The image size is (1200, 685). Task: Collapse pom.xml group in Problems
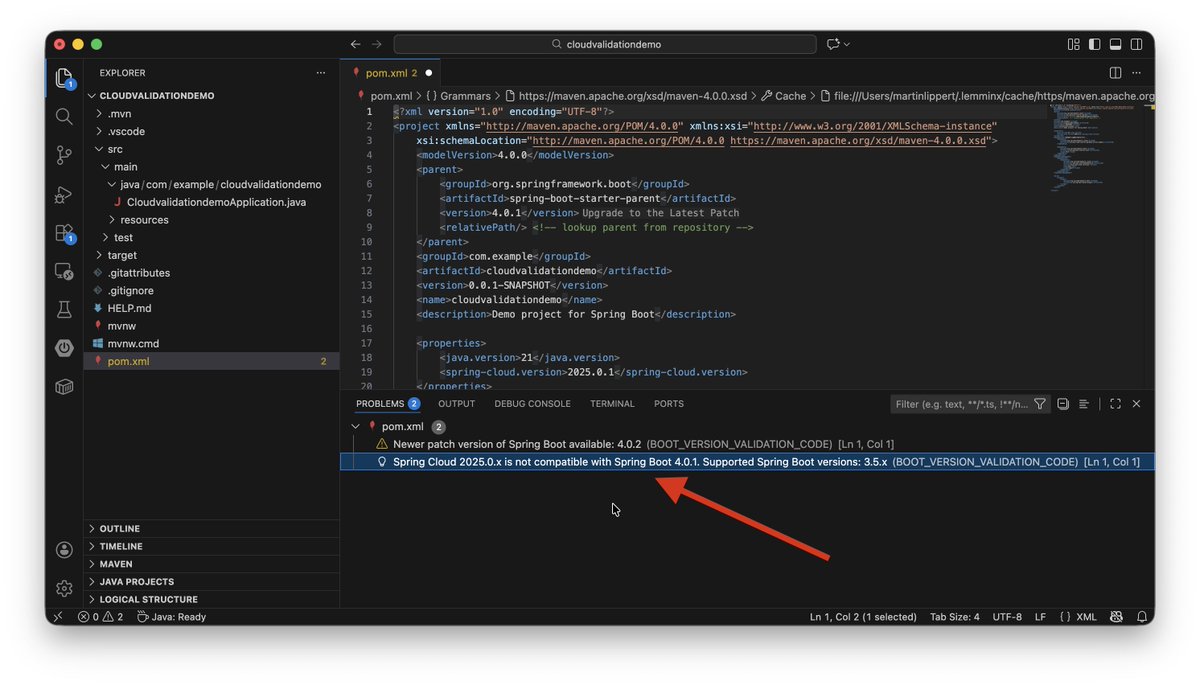pos(355,427)
